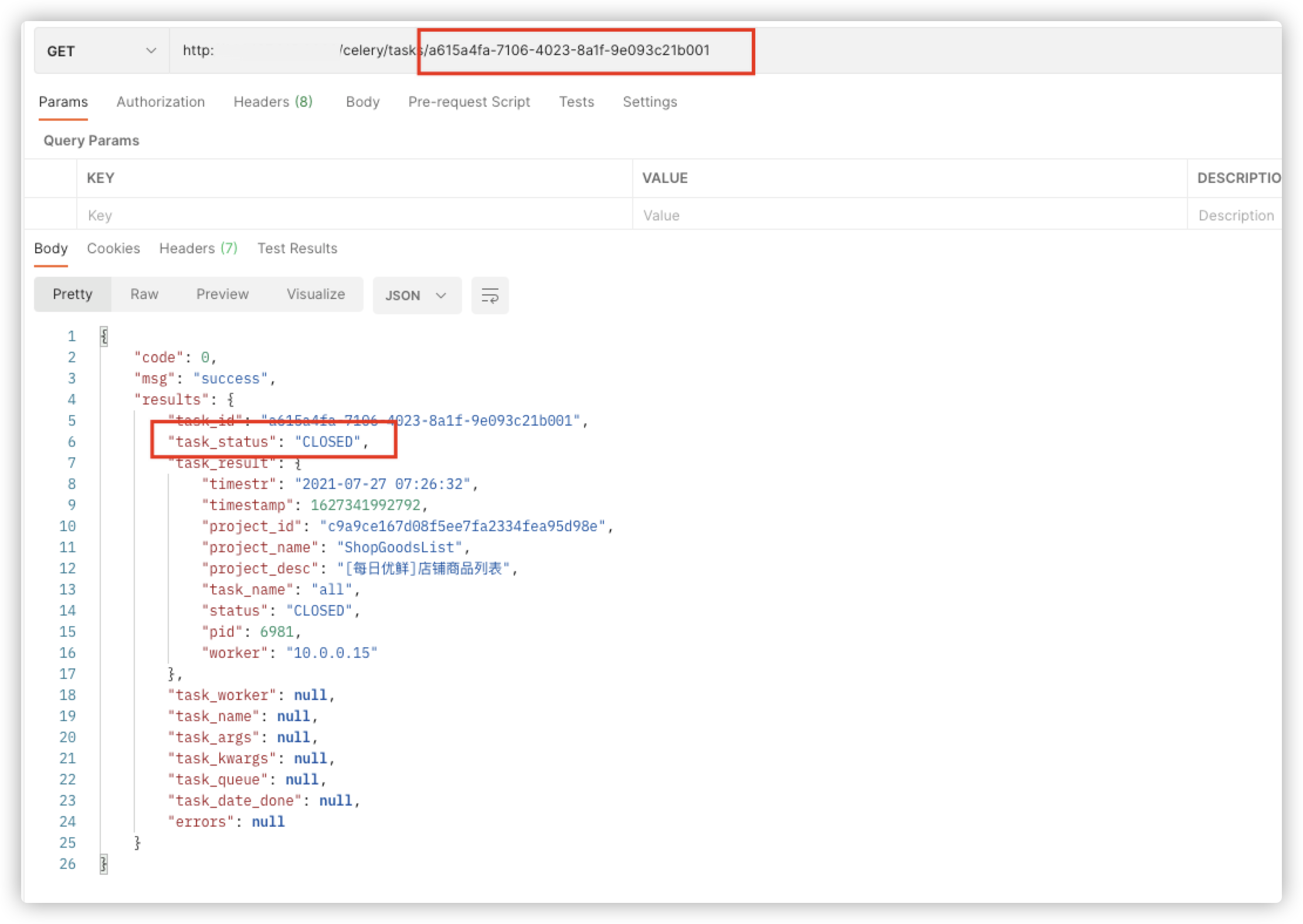Image resolution: width=1303 pixels, height=924 pixels.
Task: Open the request Settings tab
Action: tap(650, 101)
